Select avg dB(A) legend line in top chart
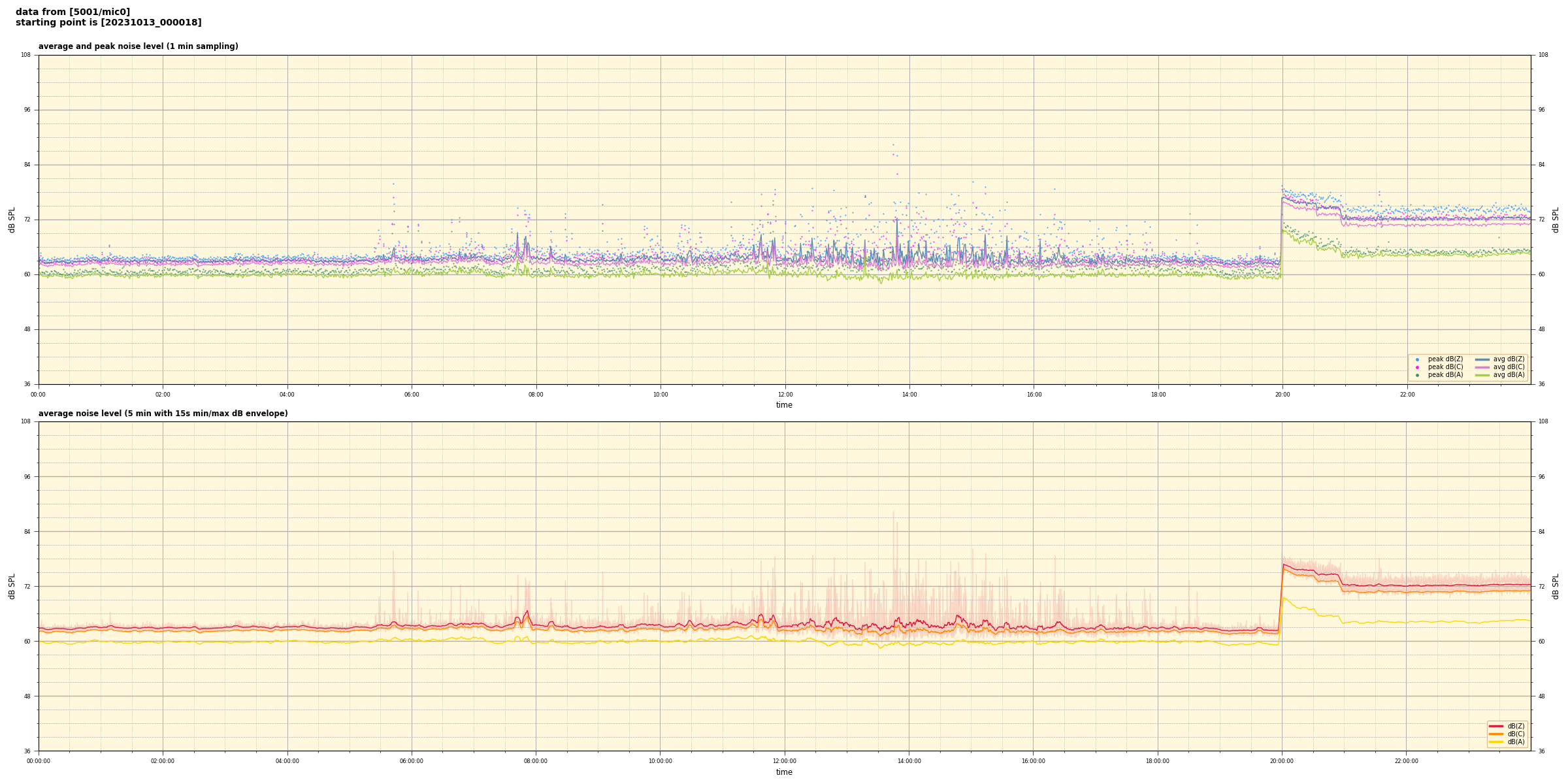This screenshot has height=784, width=1568. coord(1482,375)
